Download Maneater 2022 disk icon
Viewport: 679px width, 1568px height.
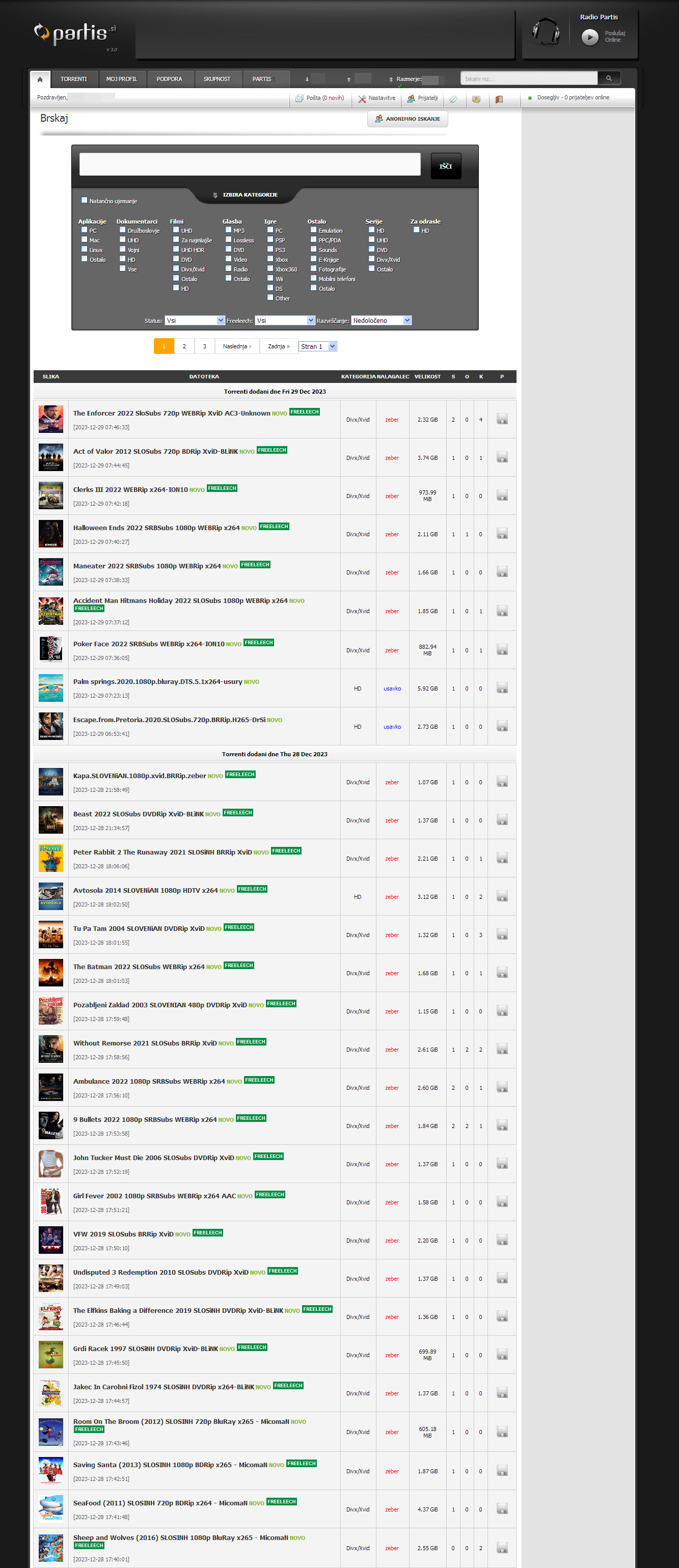click(x=502, y=572)
